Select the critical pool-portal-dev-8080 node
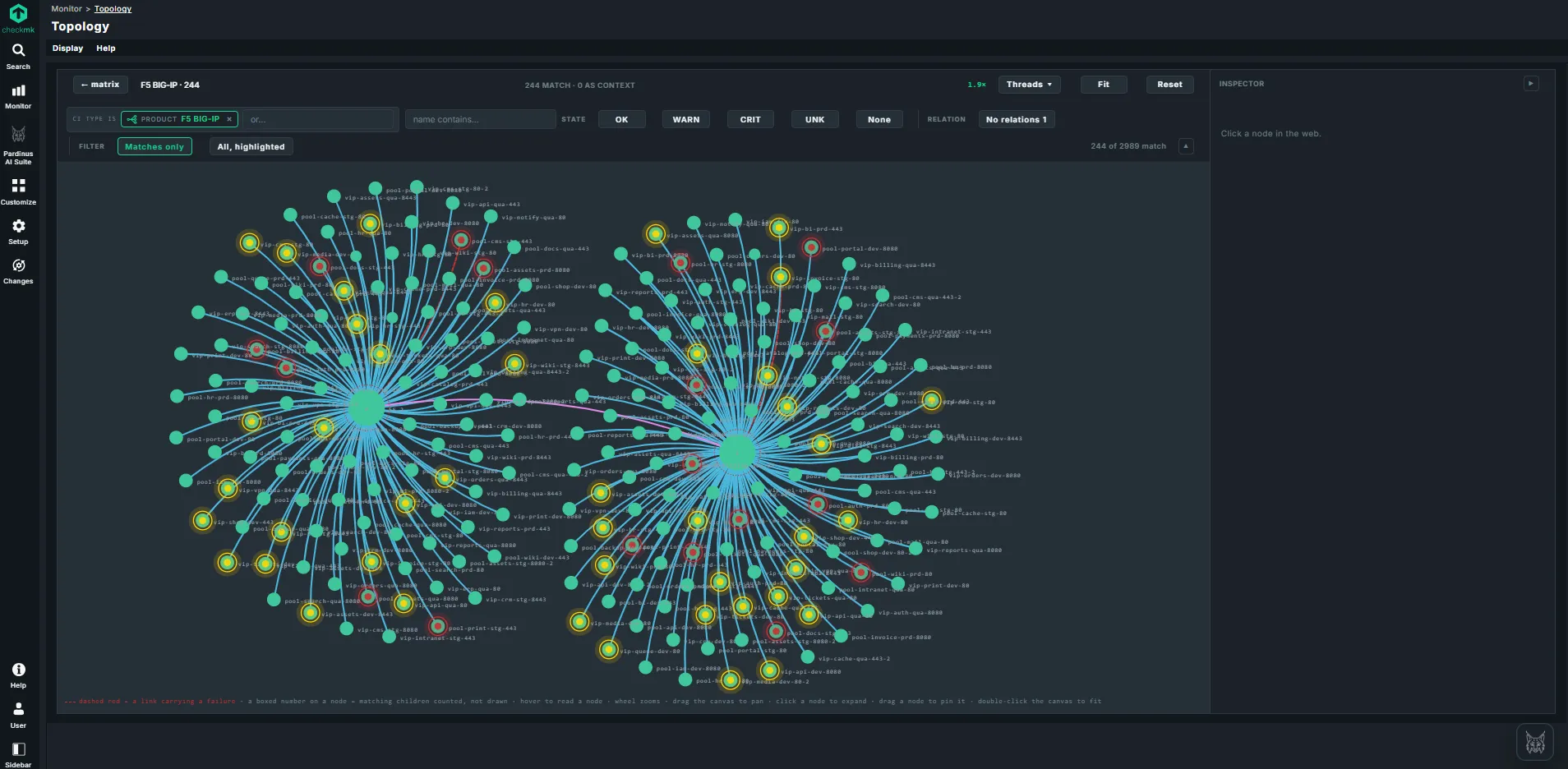1568x769 pixels. 811,247
